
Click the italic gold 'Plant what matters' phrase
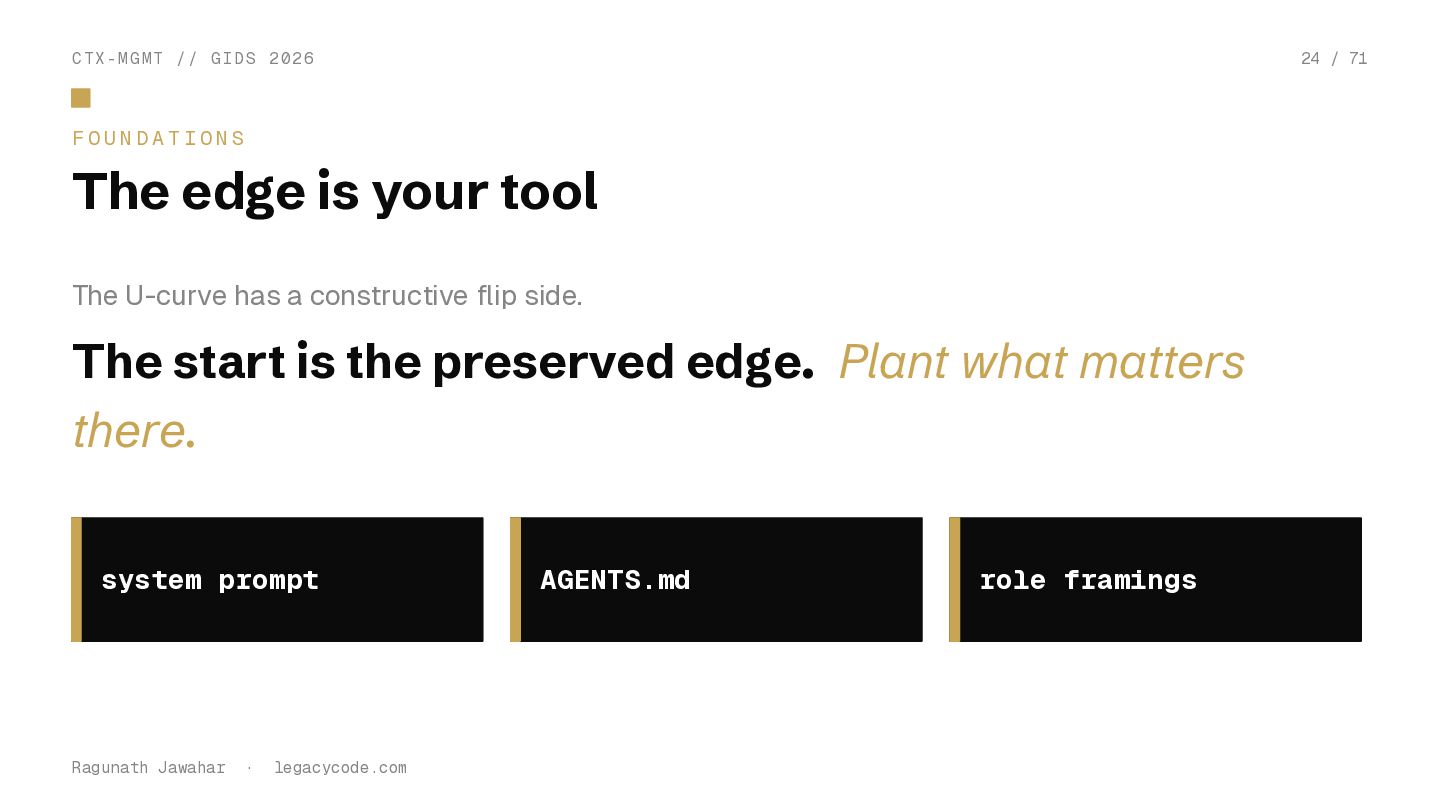pyautogui.click(x=1041, y=362)
